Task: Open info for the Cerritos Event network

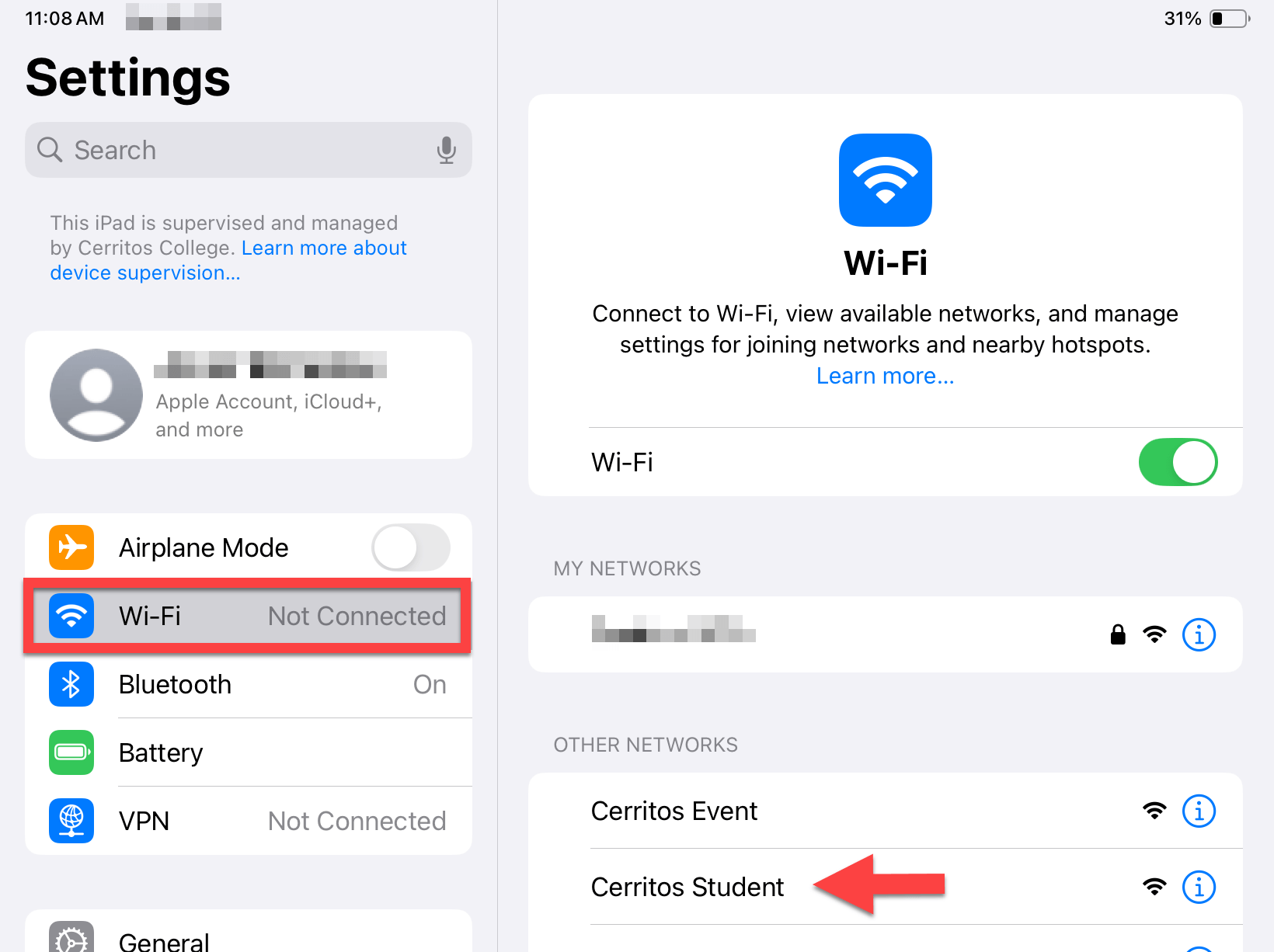Action: [1199, 811]
